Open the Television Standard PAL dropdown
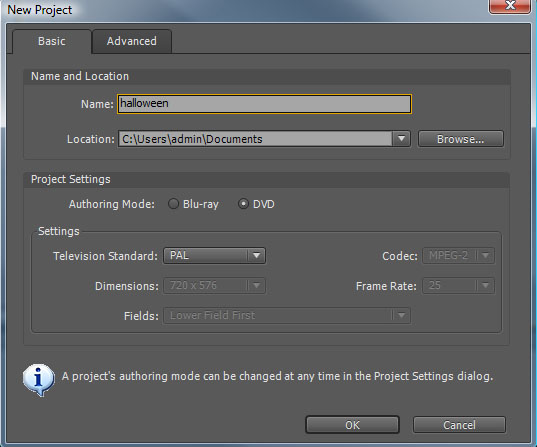 [214, 256]
